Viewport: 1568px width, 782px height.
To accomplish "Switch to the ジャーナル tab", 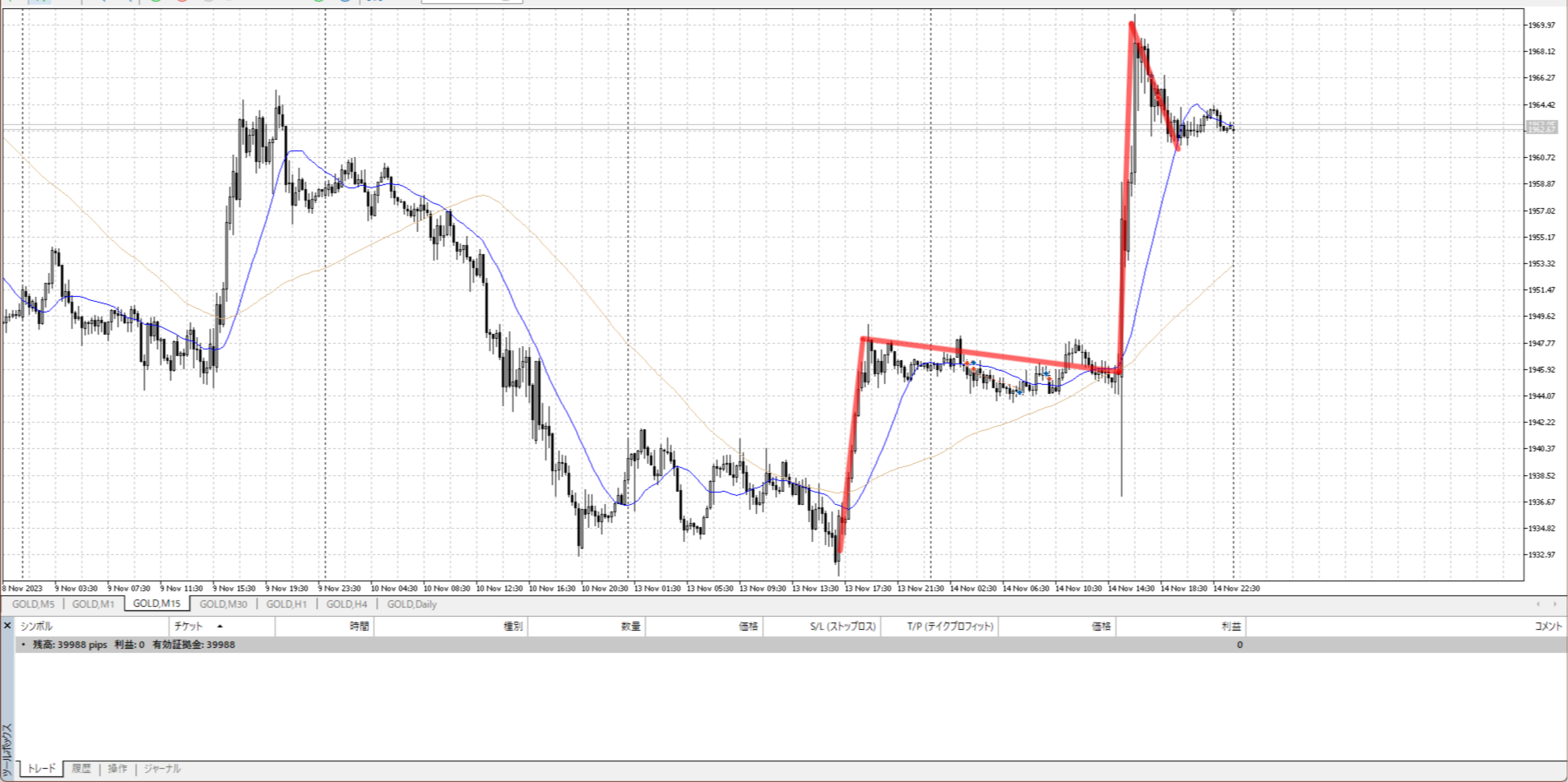I will pos(162,769).
